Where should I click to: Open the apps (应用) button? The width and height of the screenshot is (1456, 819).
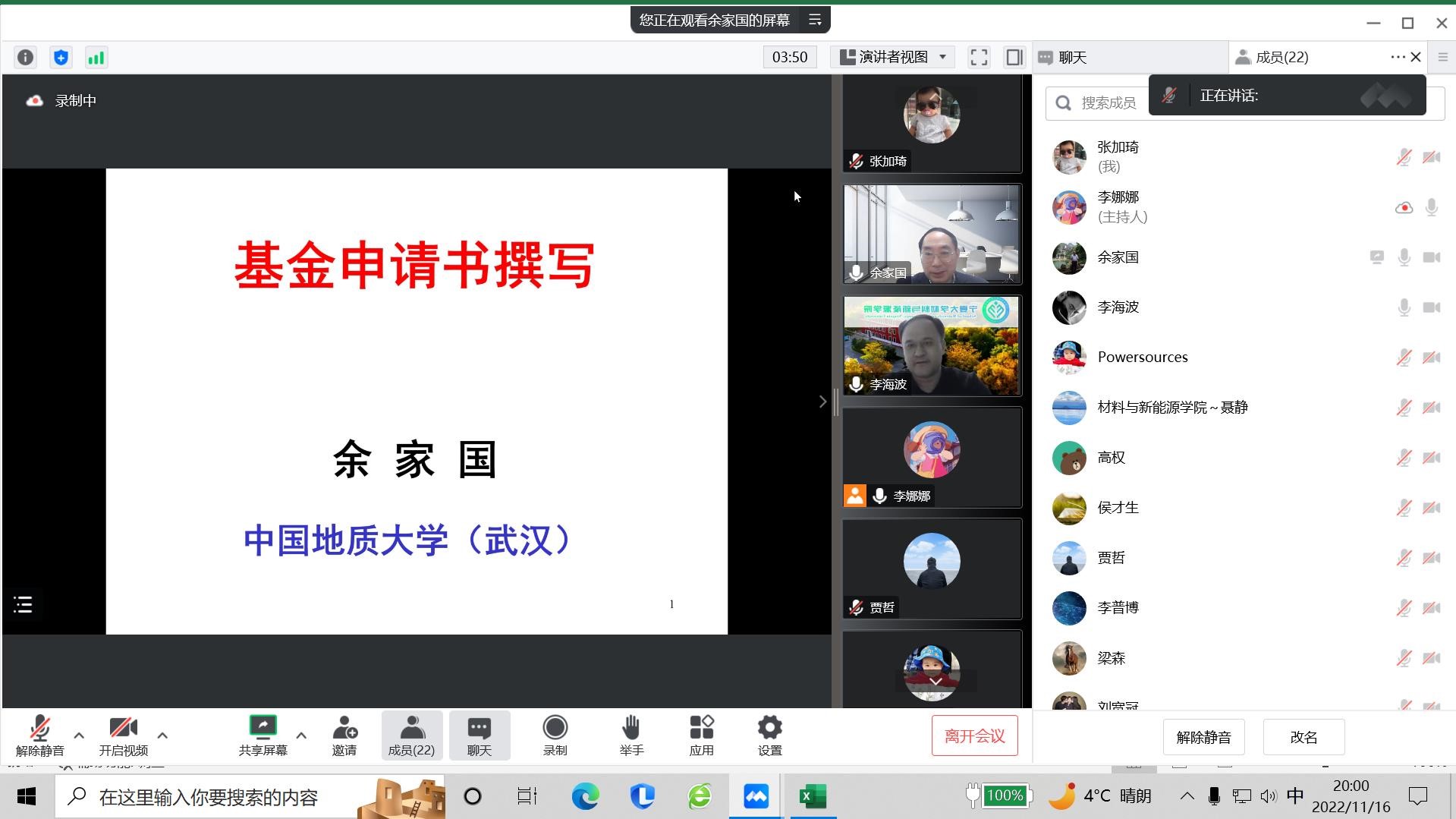(x=701, y=736)
